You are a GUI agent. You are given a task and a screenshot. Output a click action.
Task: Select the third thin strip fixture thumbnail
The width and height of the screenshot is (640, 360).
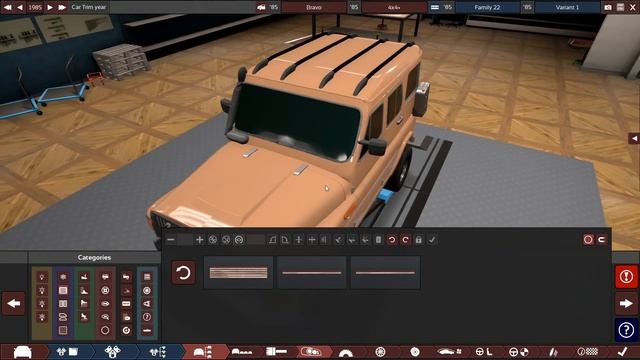[385, 273]
